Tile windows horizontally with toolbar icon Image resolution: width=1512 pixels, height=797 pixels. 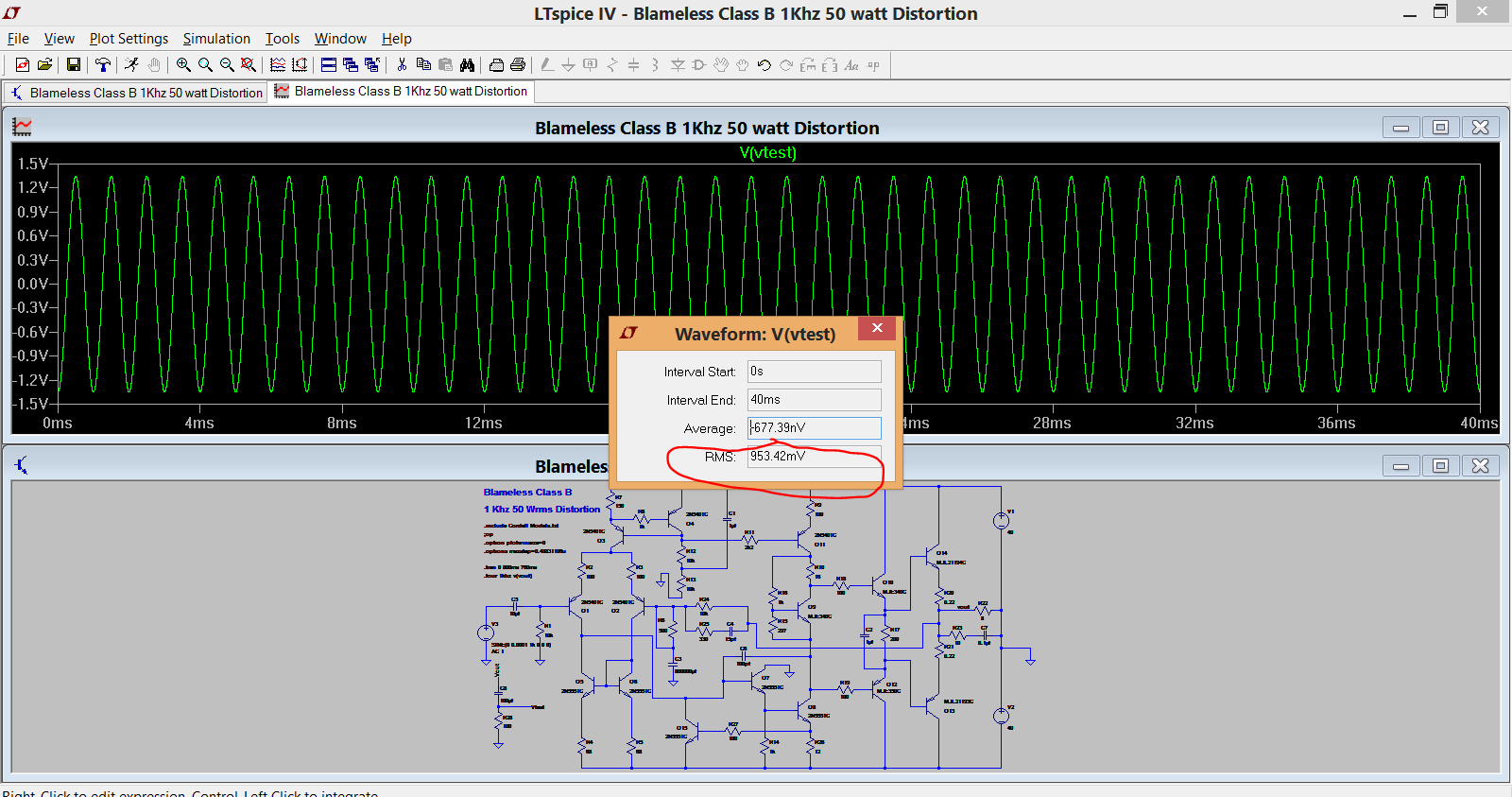click(329, 65)
